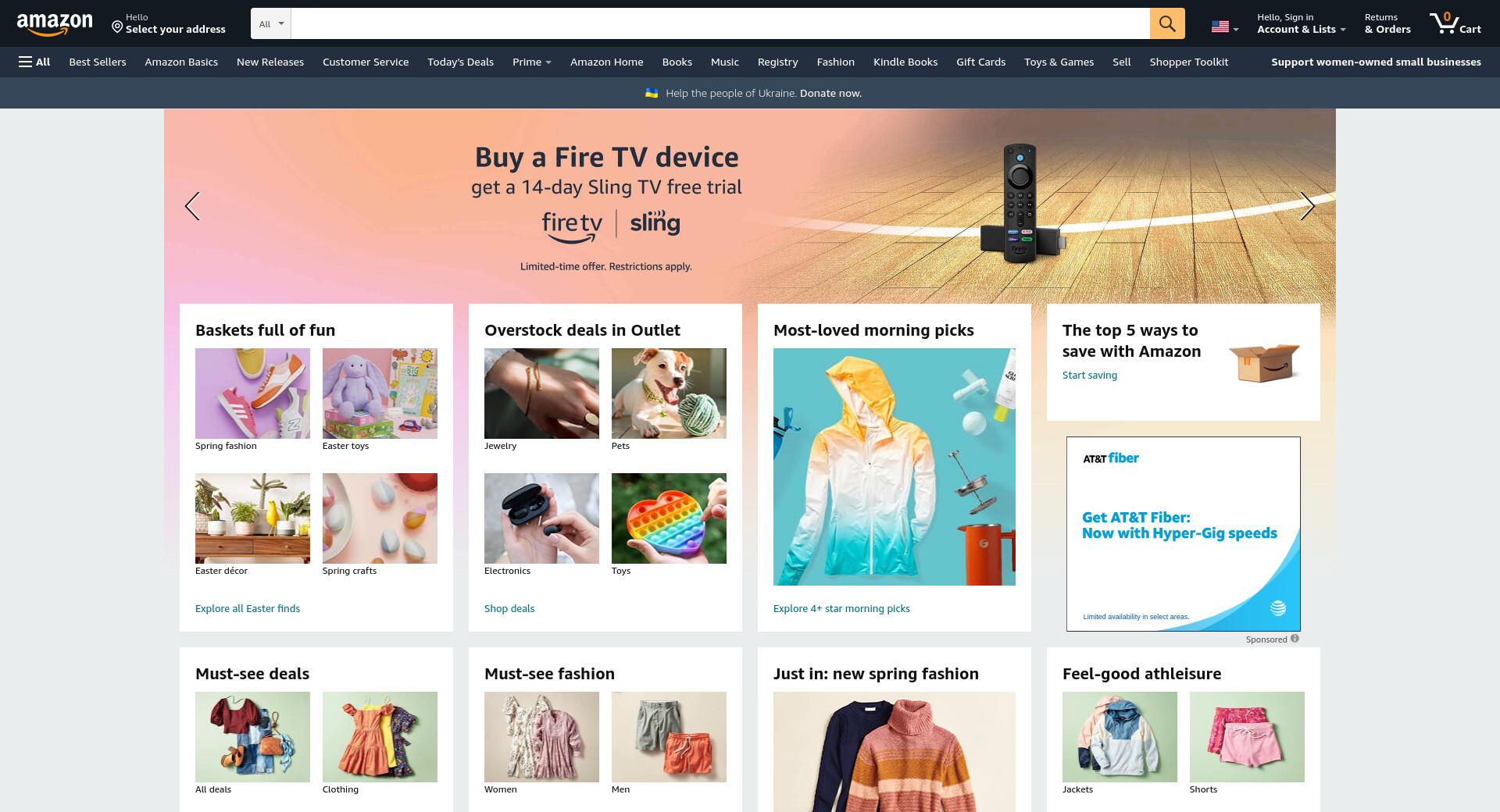
Task: Show the previous banner slide arrow
Action: 192,206
